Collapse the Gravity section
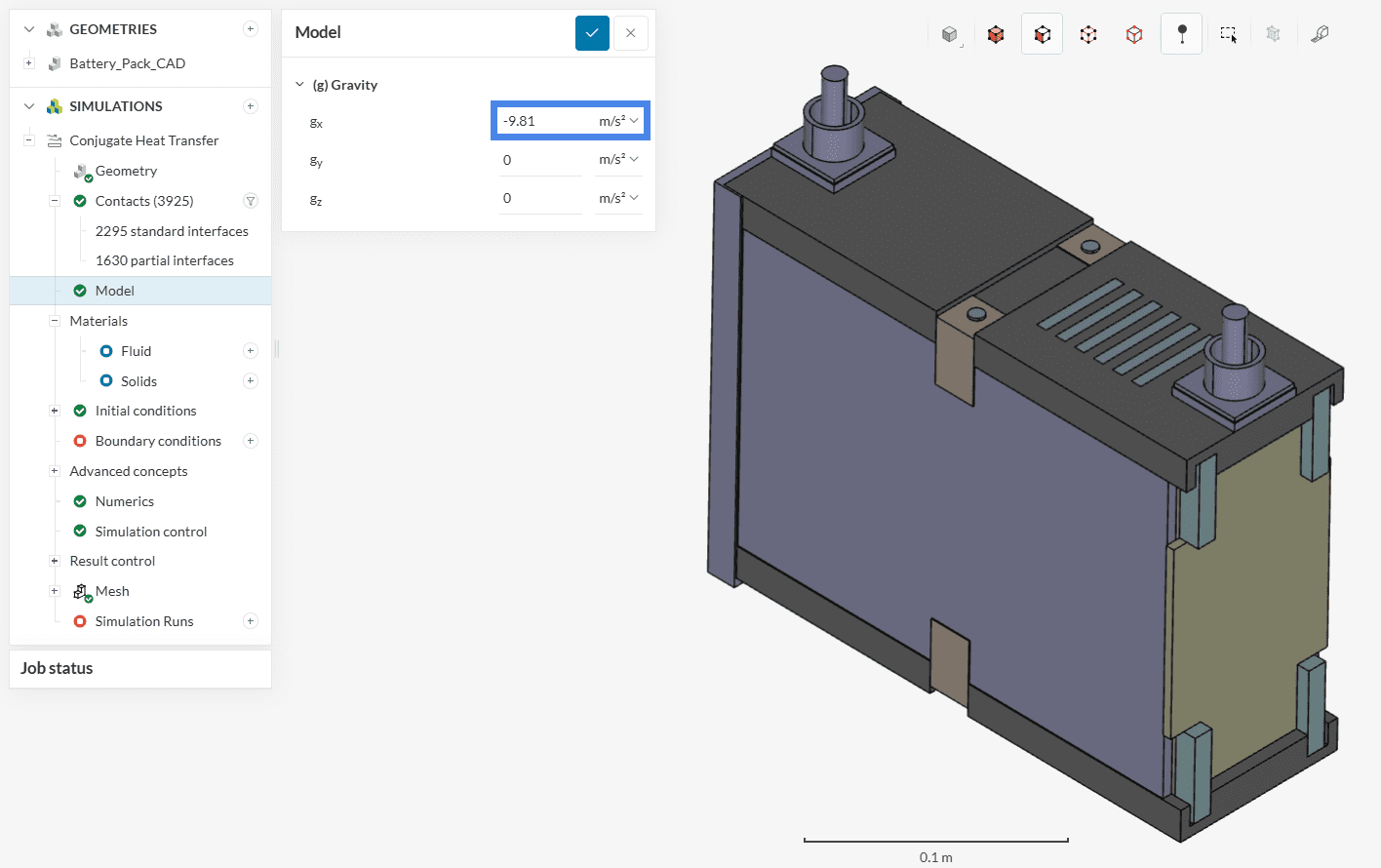1381x868 pixels. [x=300, y=85]
